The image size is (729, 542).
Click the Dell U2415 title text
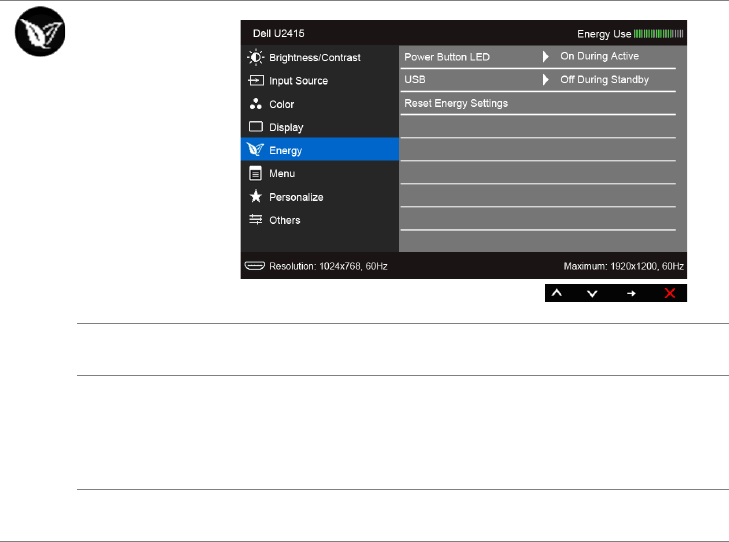coord(278,33)
